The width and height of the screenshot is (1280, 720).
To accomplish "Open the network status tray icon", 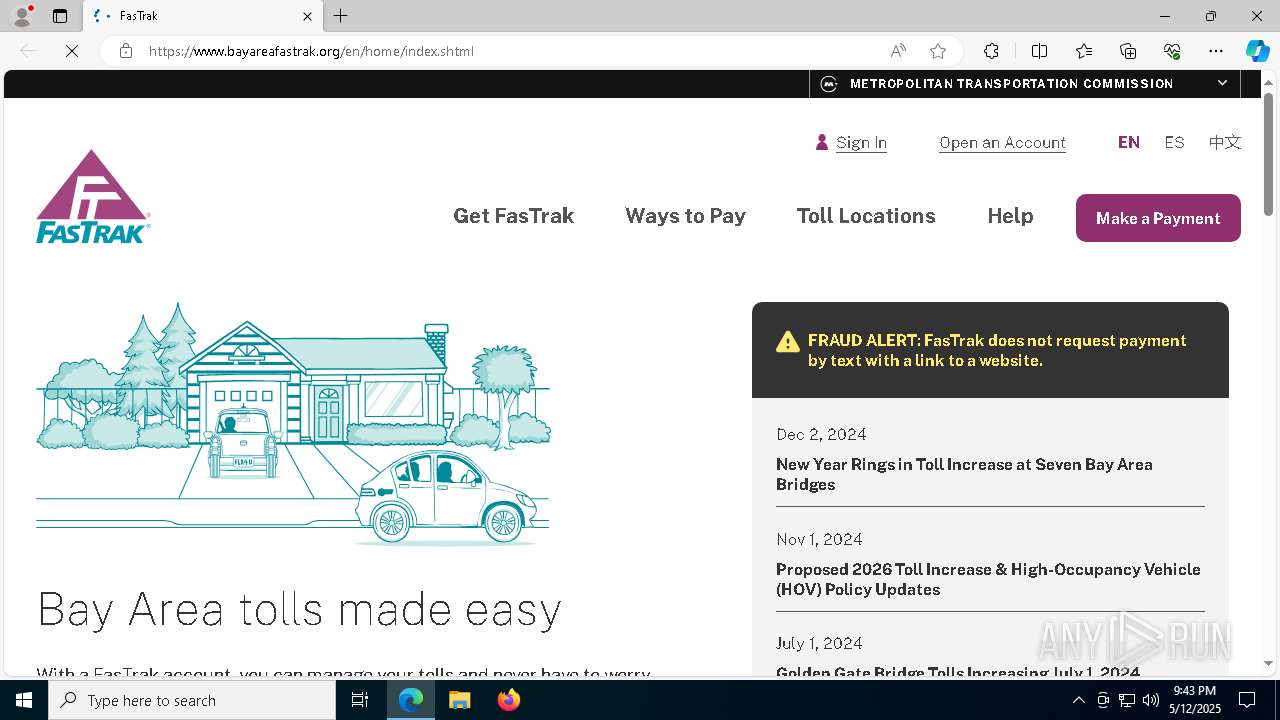I will tap(1127, 700).
